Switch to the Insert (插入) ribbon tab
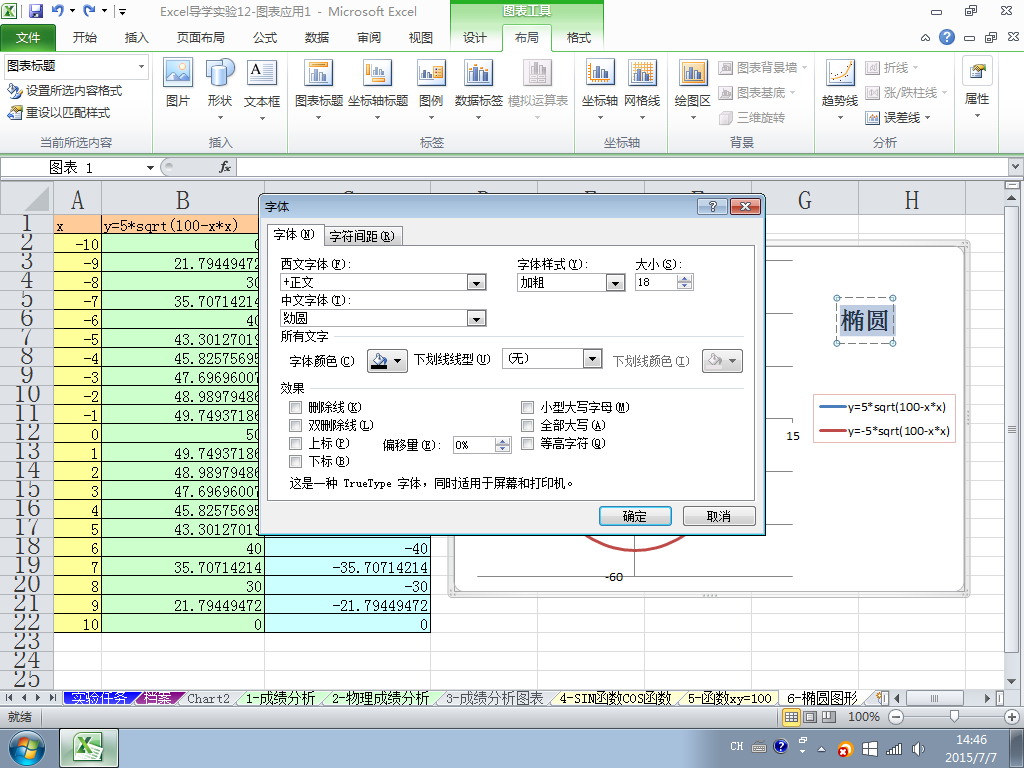Screen dimensions: 1024x768 coord(136,37)
